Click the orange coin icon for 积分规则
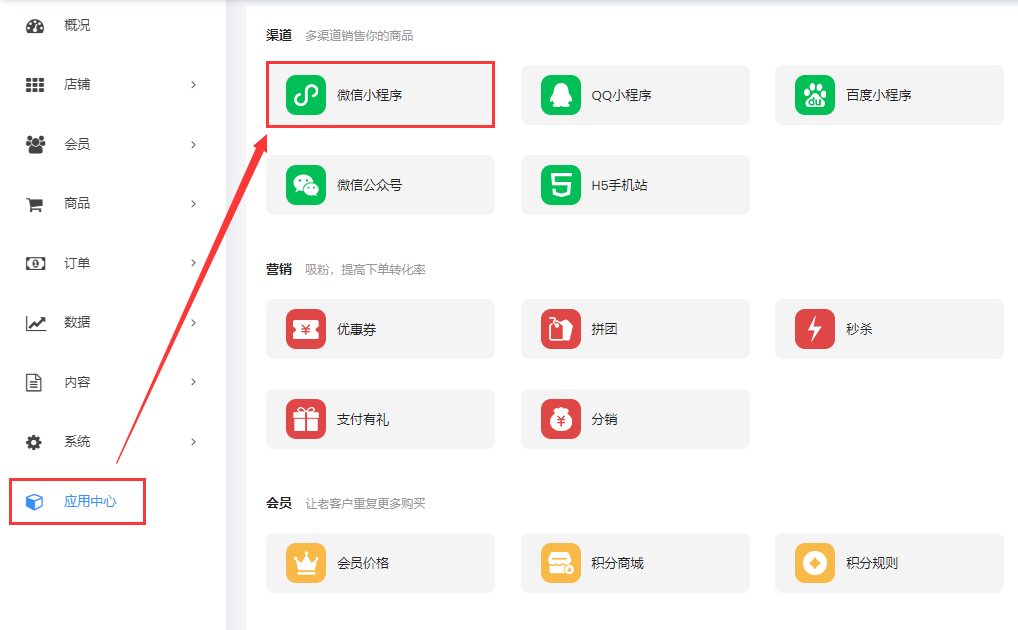The image size is (1018, 630). pos(815,563)
